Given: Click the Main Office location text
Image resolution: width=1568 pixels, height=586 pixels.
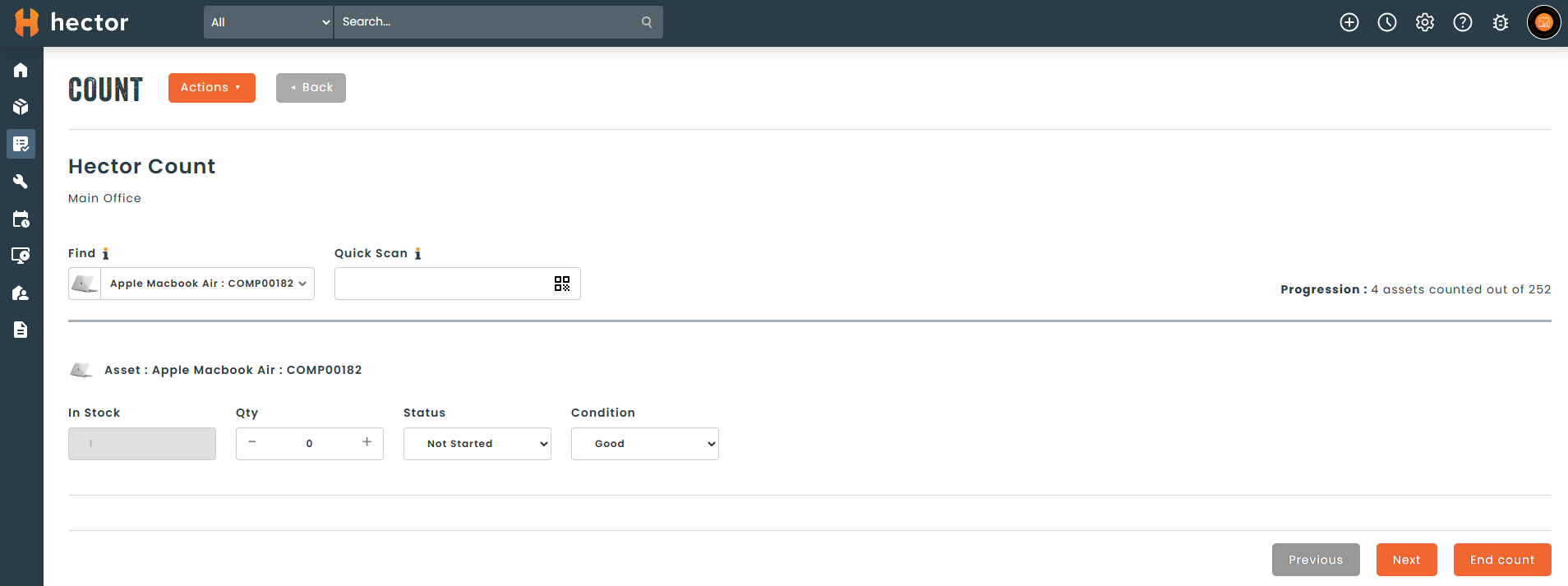Looking at the screenshot, I should 104,198.
